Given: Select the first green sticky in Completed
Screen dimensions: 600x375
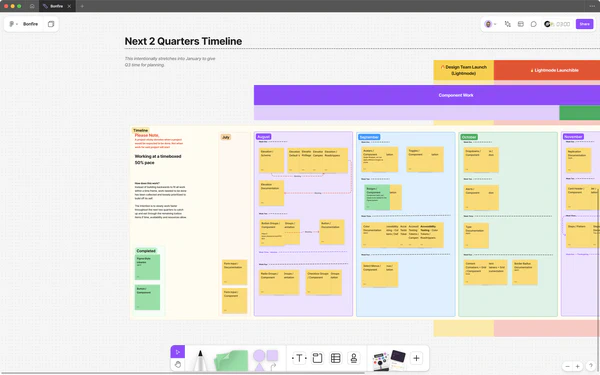Looking at the screenshot, I should coord(147,267).
